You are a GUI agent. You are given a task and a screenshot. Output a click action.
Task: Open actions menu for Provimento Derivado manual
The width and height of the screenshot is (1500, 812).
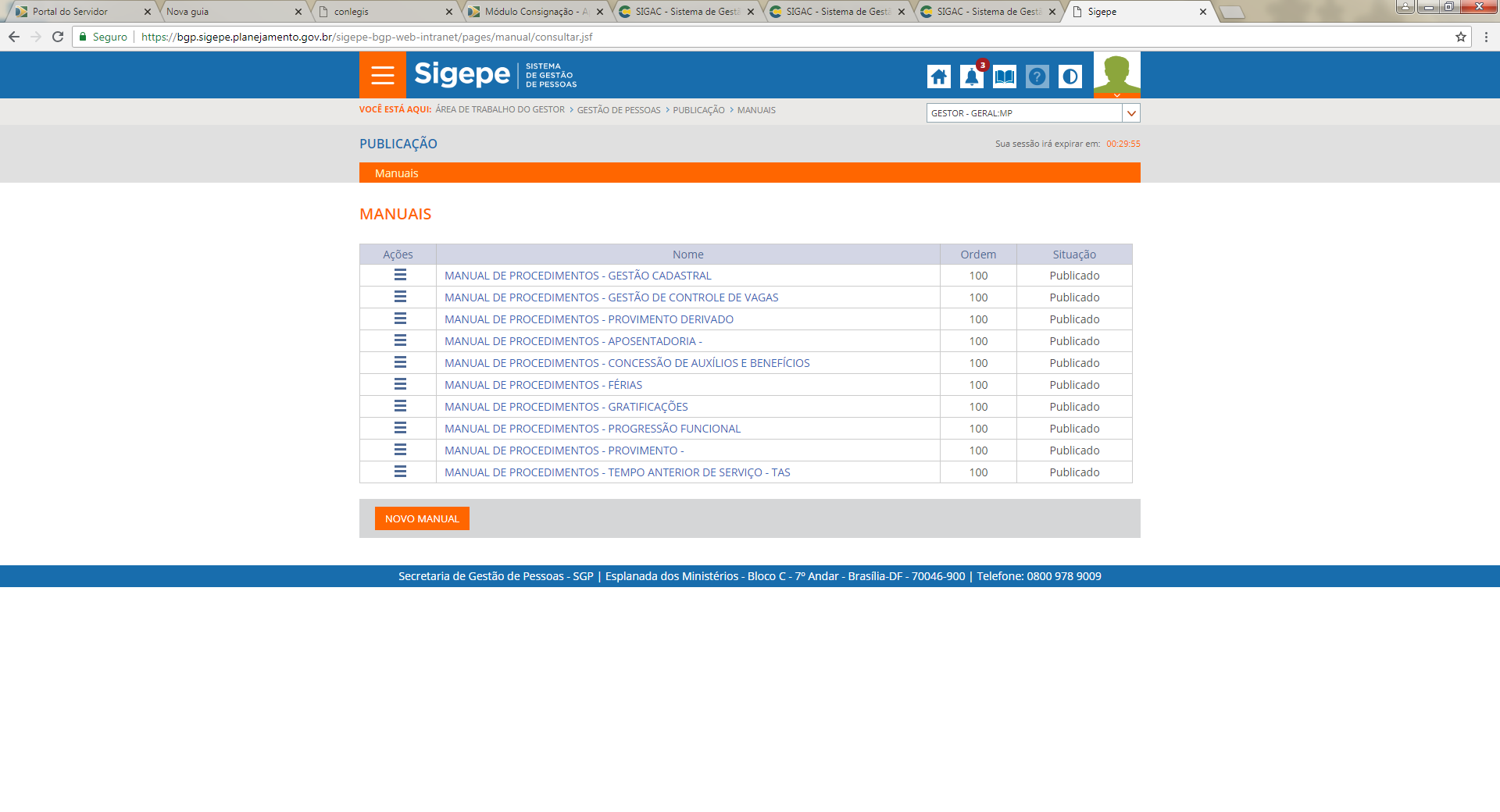click(400, 319)
